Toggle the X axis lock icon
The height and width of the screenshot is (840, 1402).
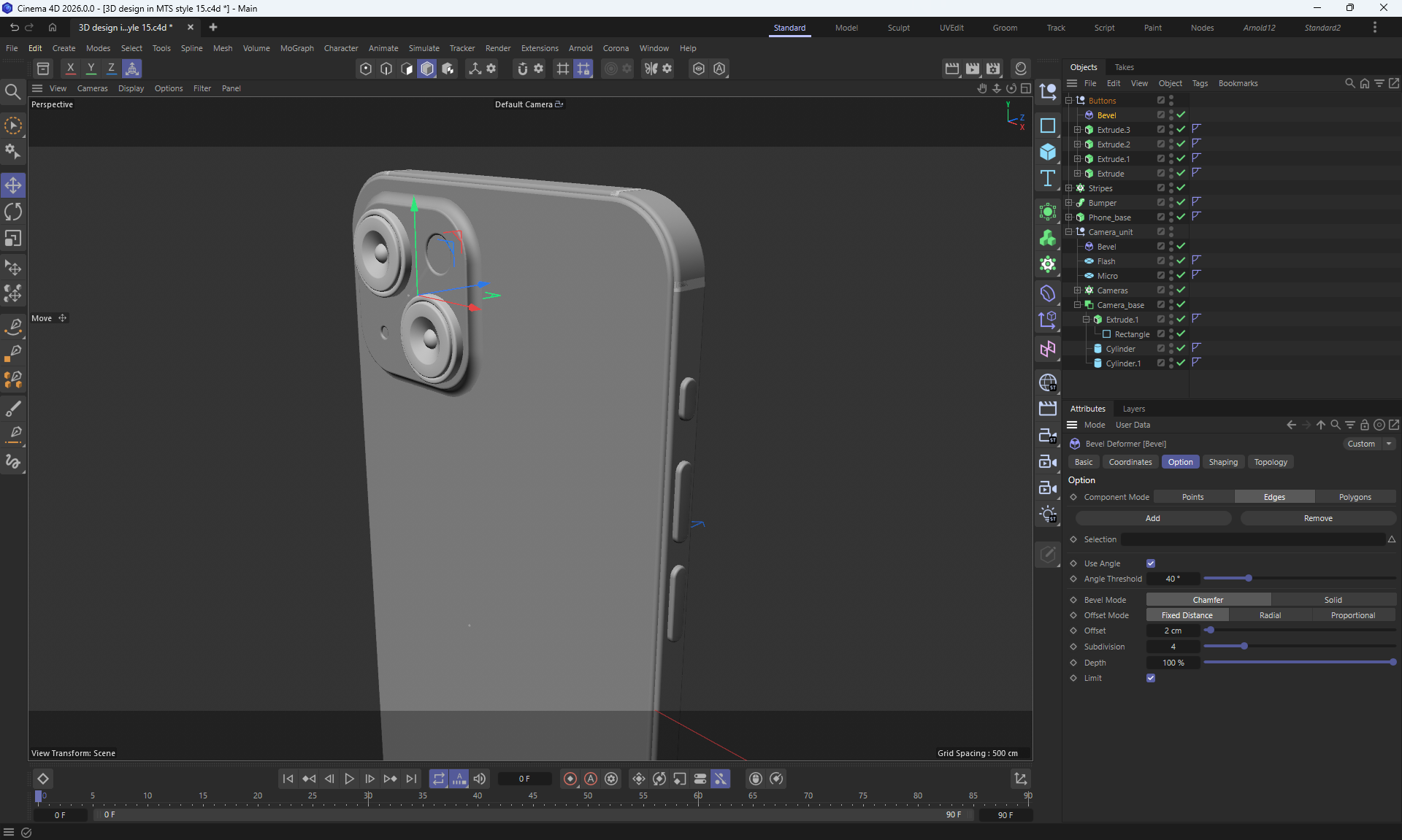70,69
